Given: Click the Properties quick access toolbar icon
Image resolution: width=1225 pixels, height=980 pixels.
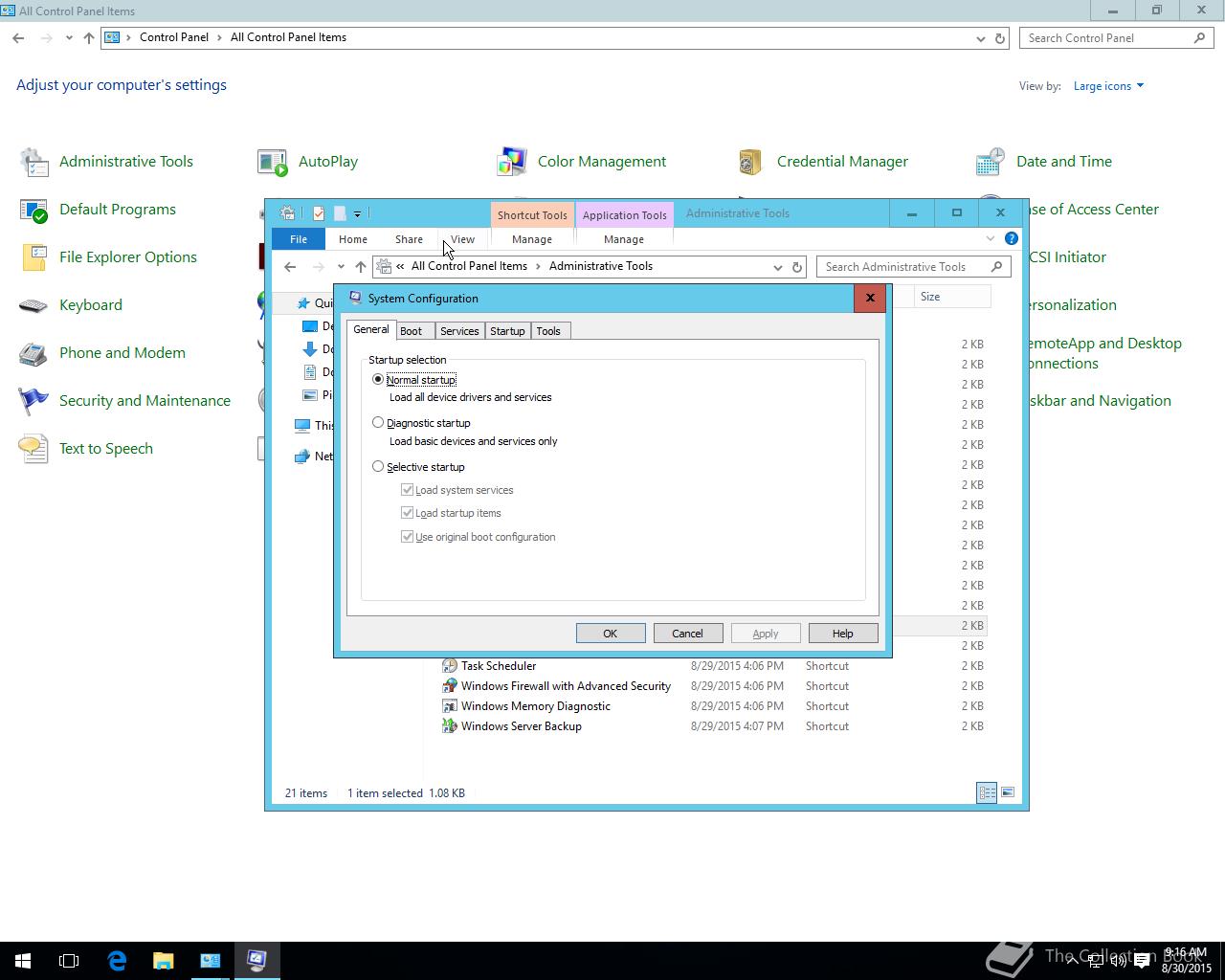Looking at the screenshot, I should (x=318, y=213).
